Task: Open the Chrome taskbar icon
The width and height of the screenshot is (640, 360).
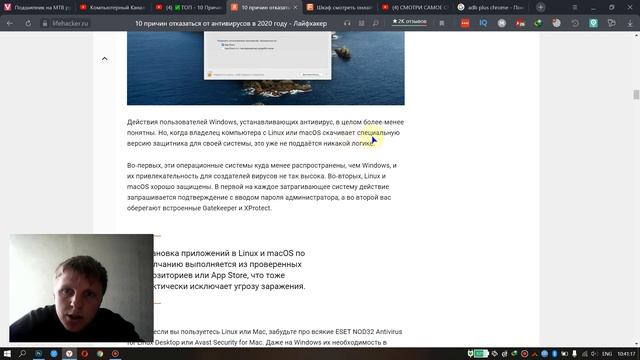Action: point(100,353)
